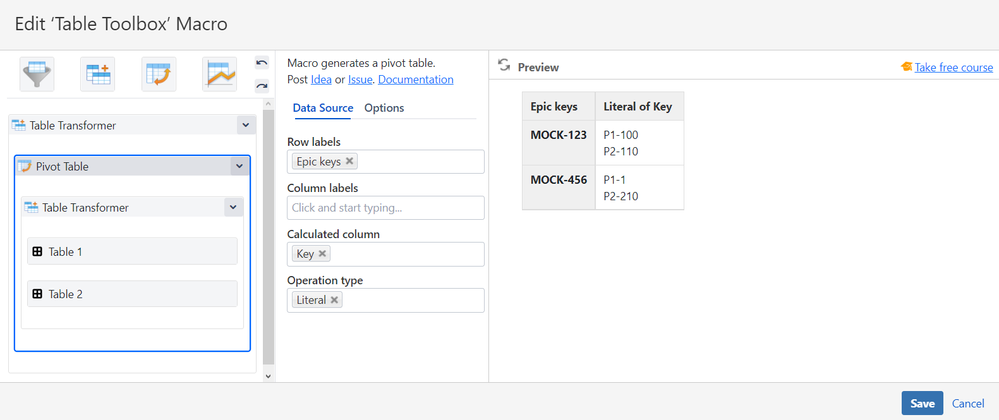This screenshot has width=999, height=420.
Task: Open the Take free course link
Action: tap(953, 67)
